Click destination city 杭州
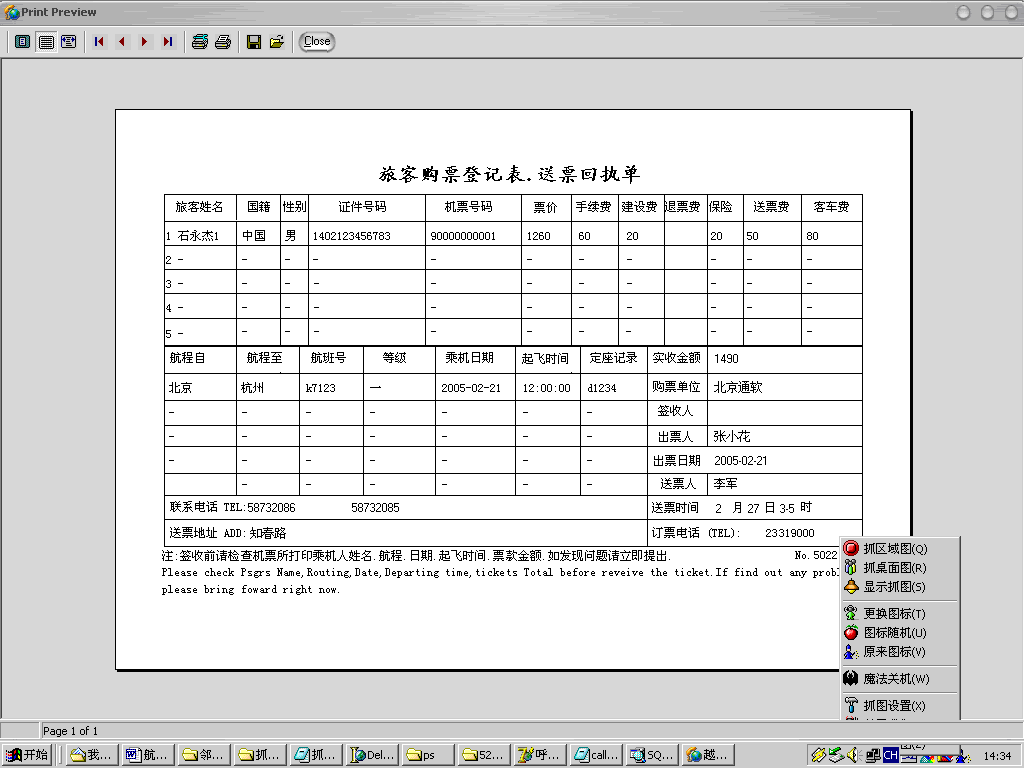 pyautogui.click(x=252, y=388)
